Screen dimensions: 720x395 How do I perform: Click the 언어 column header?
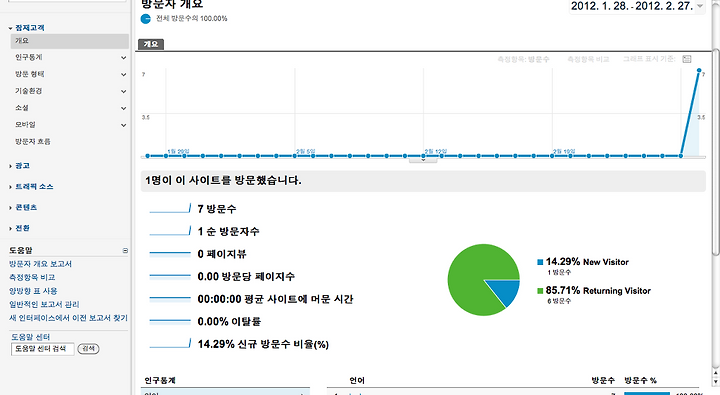click(x=357, y=380)
